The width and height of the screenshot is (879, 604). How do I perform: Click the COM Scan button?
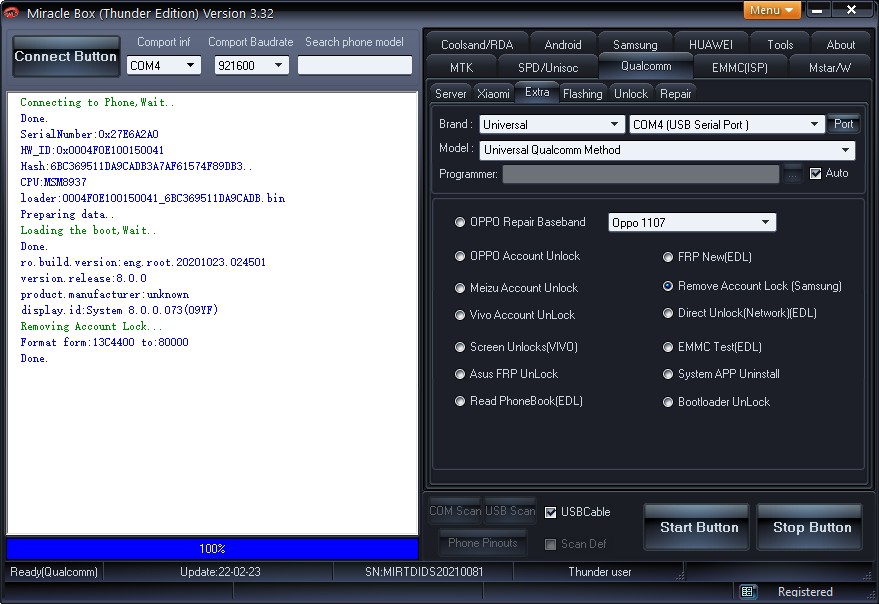point(455,511)
